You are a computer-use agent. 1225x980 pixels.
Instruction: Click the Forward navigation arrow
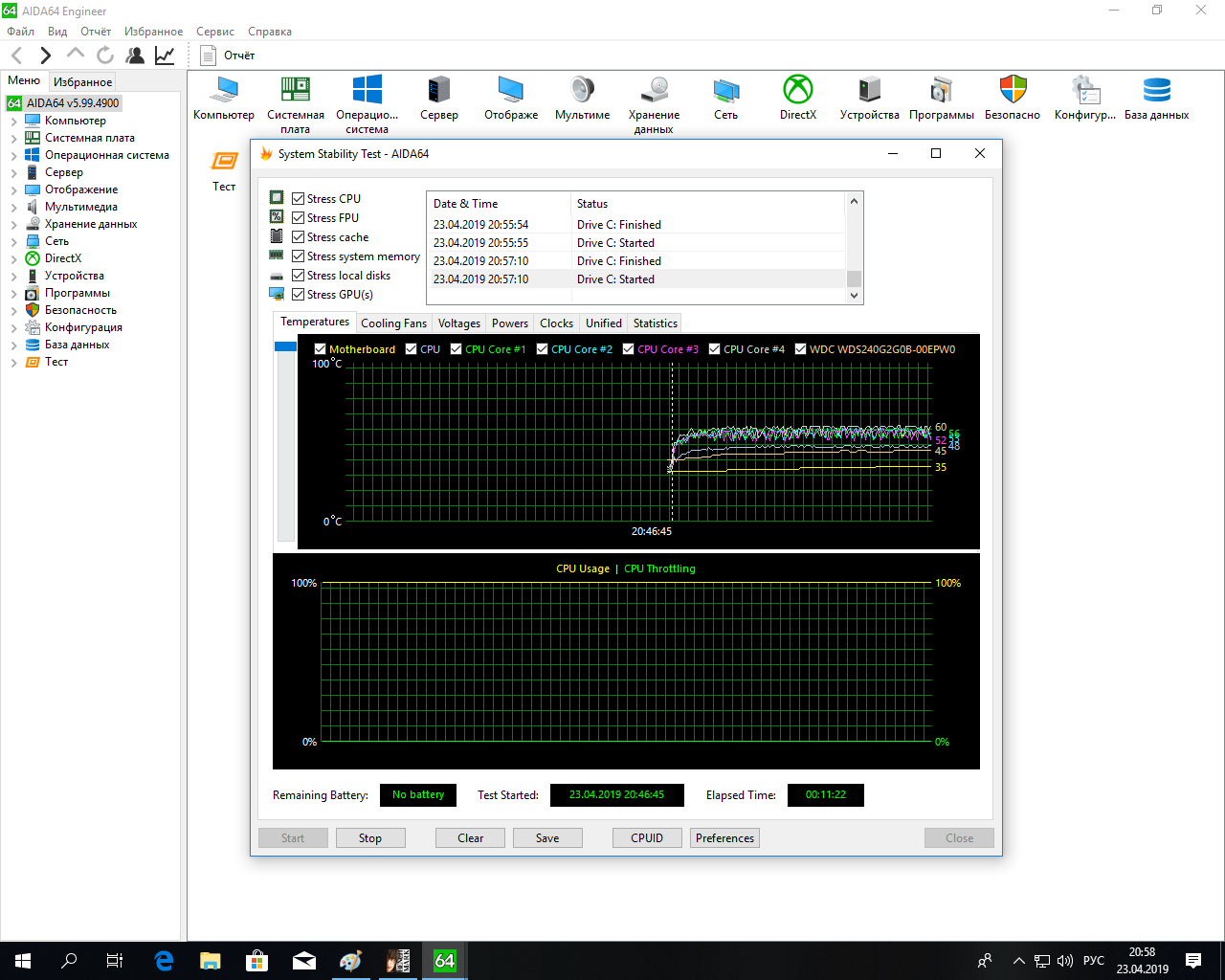45,56
